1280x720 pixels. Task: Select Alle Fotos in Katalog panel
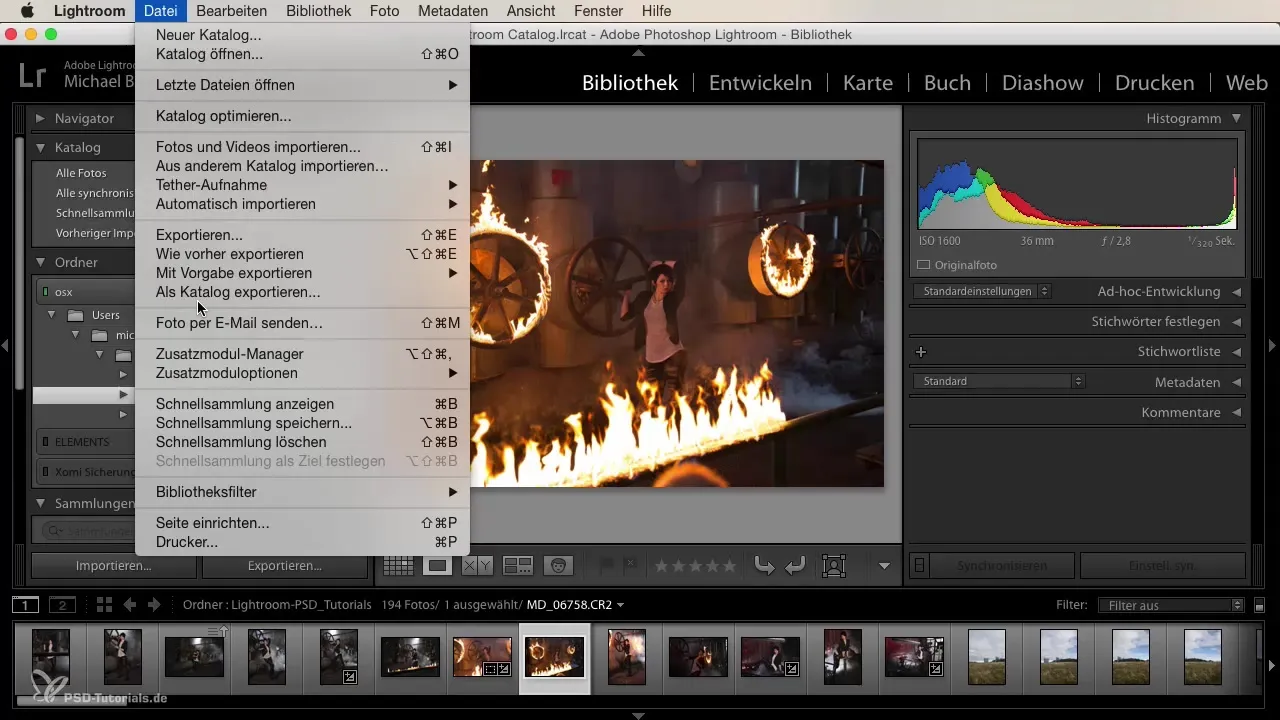tap(81, 173)
